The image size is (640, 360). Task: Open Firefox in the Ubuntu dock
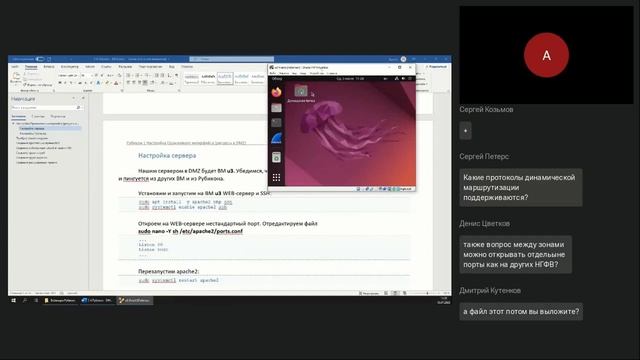point(276,92)
